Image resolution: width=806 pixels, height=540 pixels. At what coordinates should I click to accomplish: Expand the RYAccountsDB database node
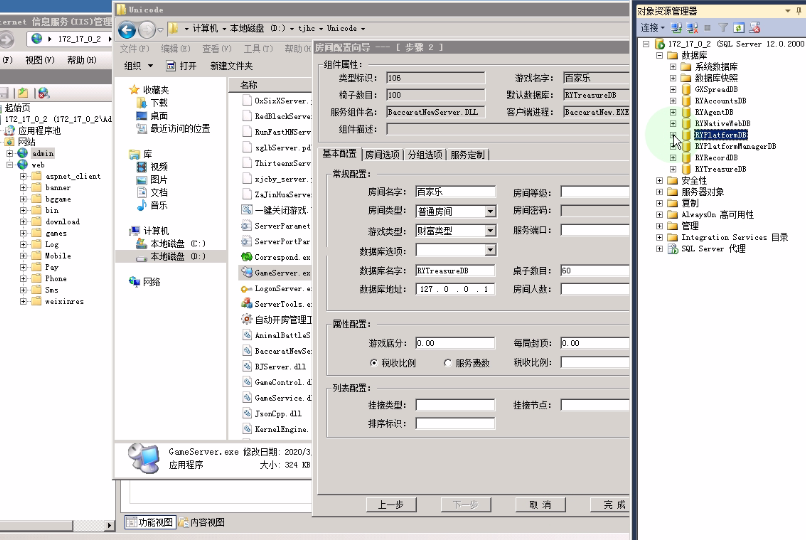point(673,101)
